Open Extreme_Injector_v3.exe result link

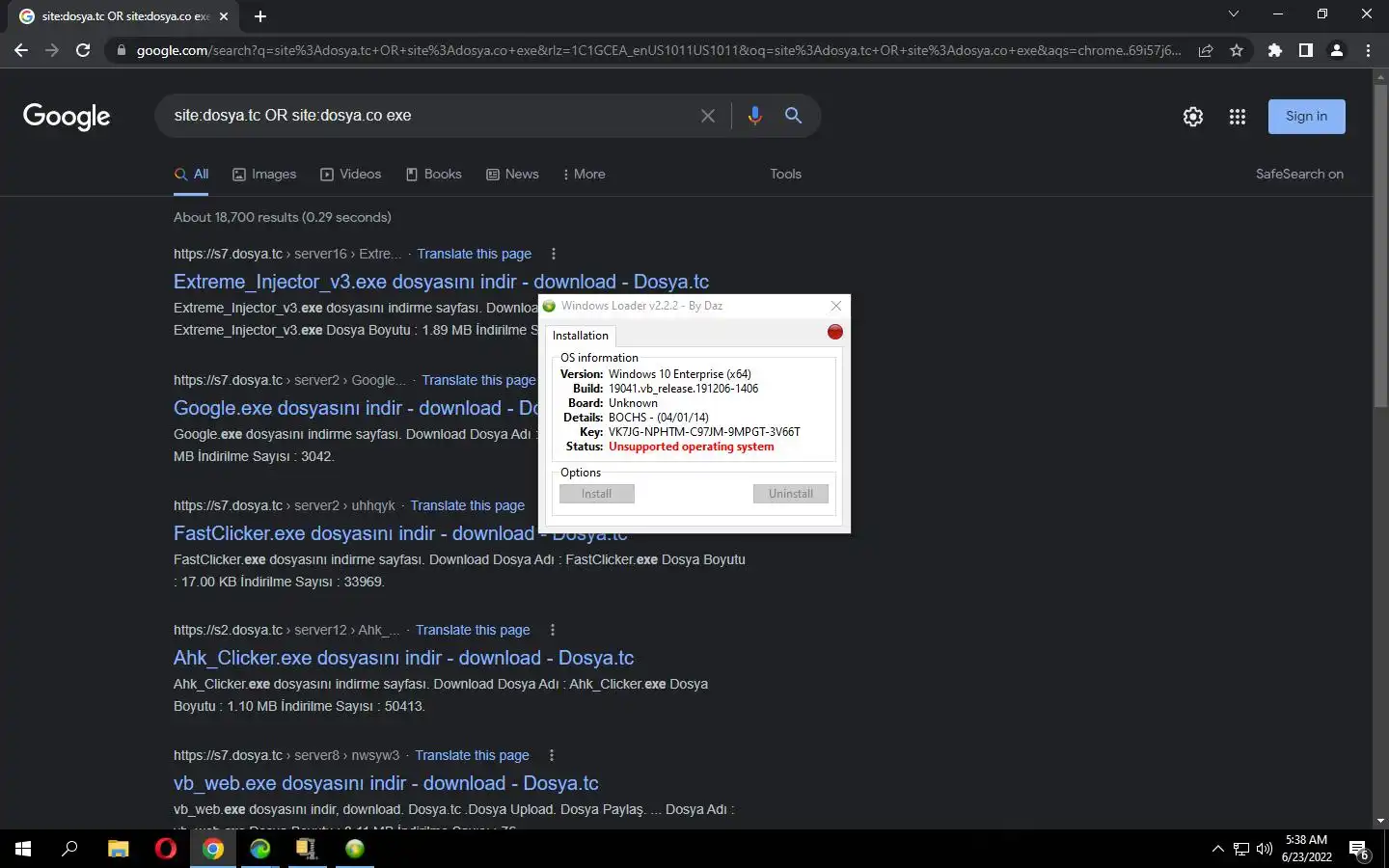coord(441,282)
